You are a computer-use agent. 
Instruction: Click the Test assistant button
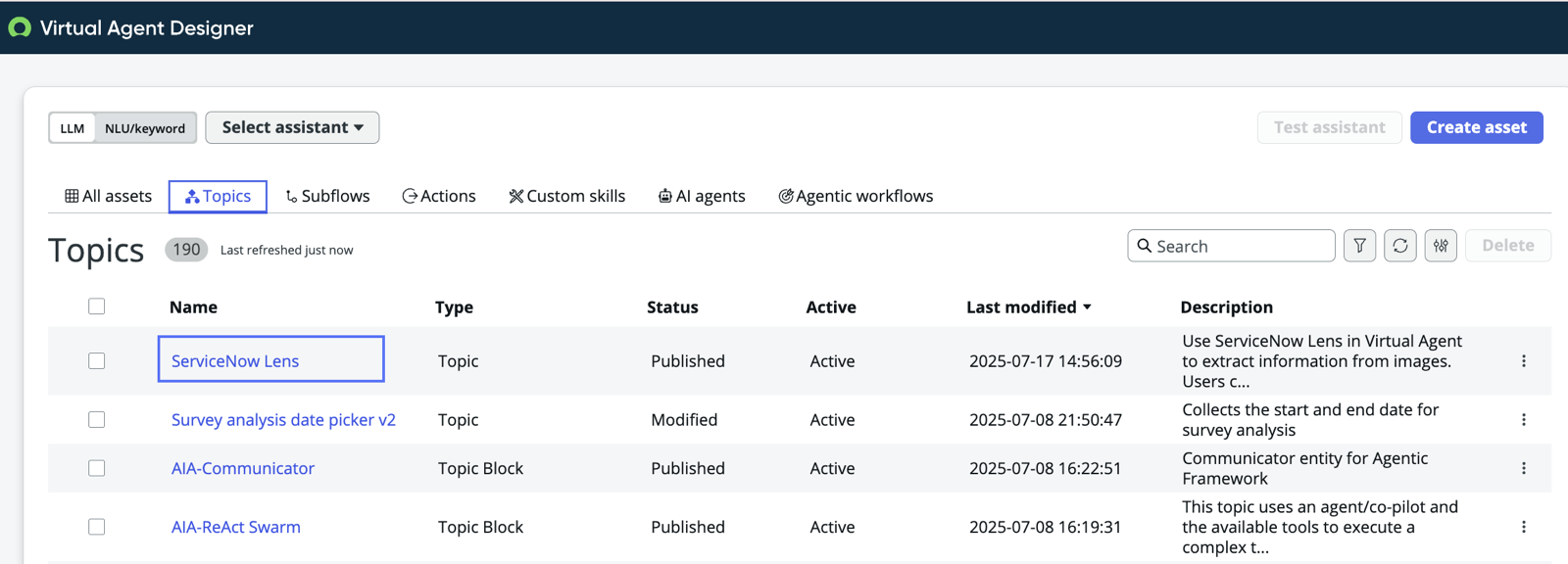point(1329,127)
